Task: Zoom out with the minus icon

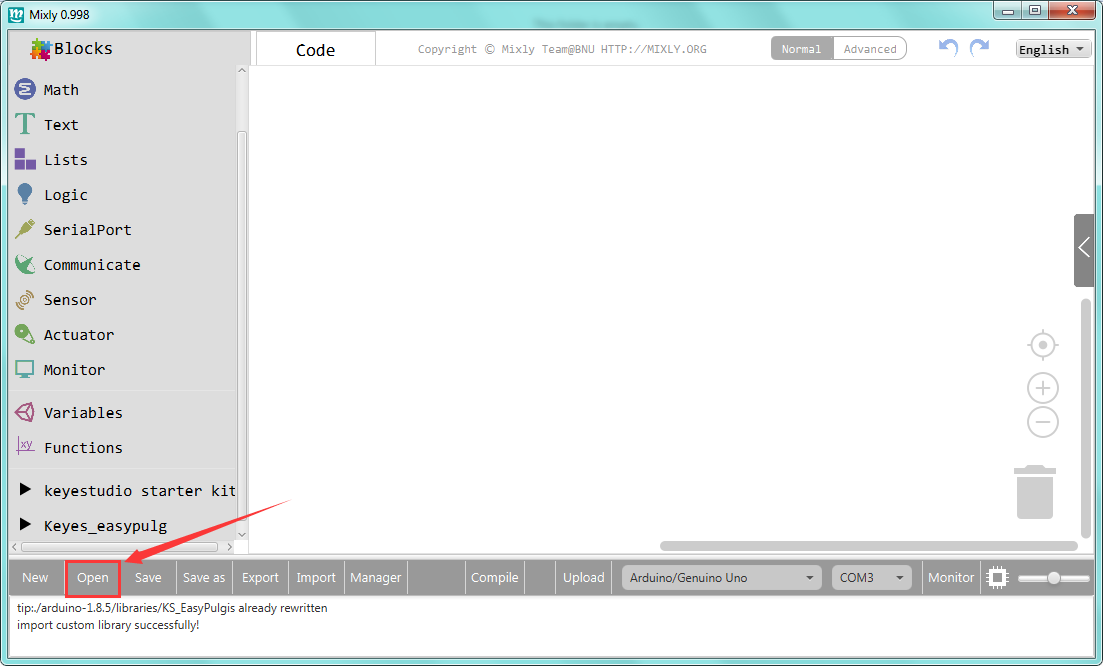Action: click(1043, 422)
